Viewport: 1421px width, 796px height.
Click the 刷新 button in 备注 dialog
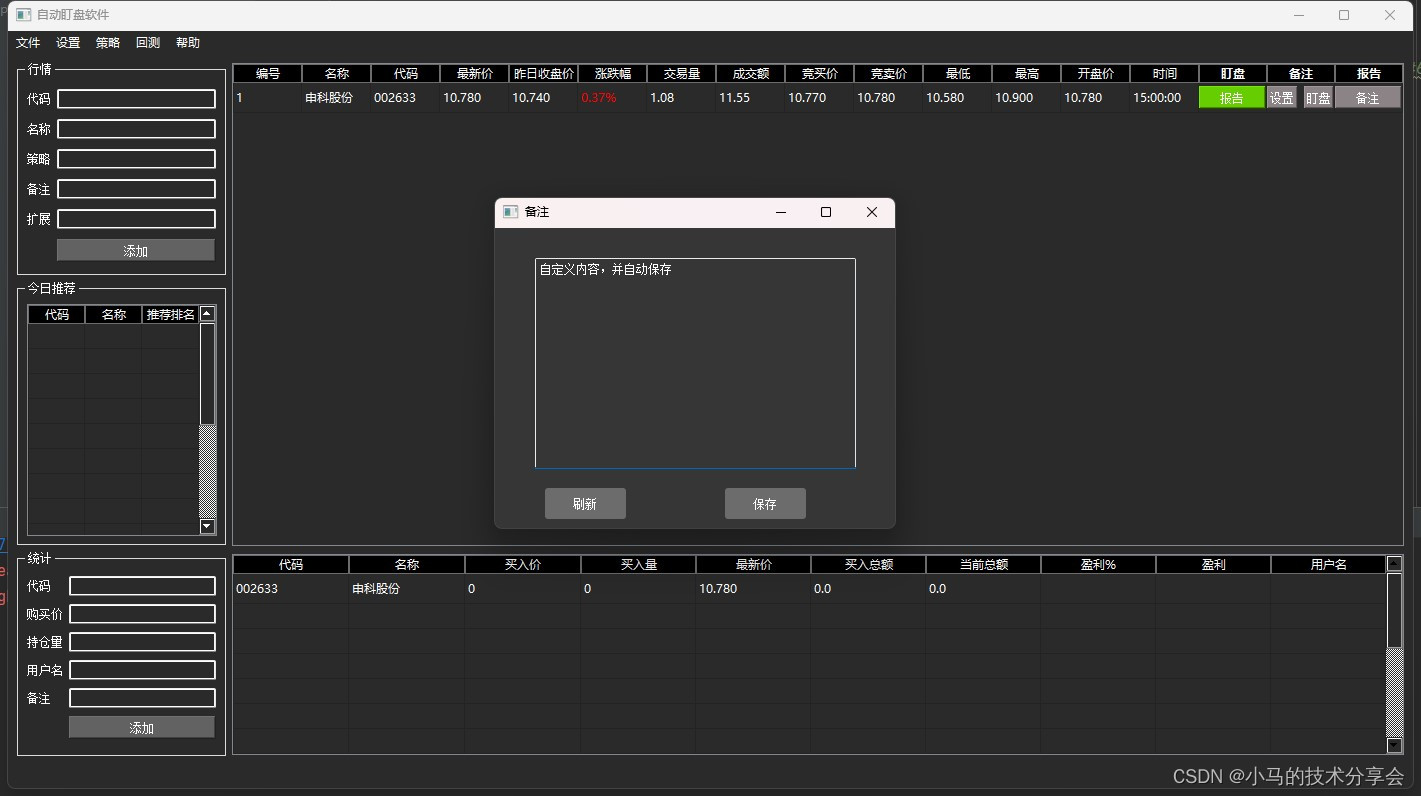click(x=585, y=504)
